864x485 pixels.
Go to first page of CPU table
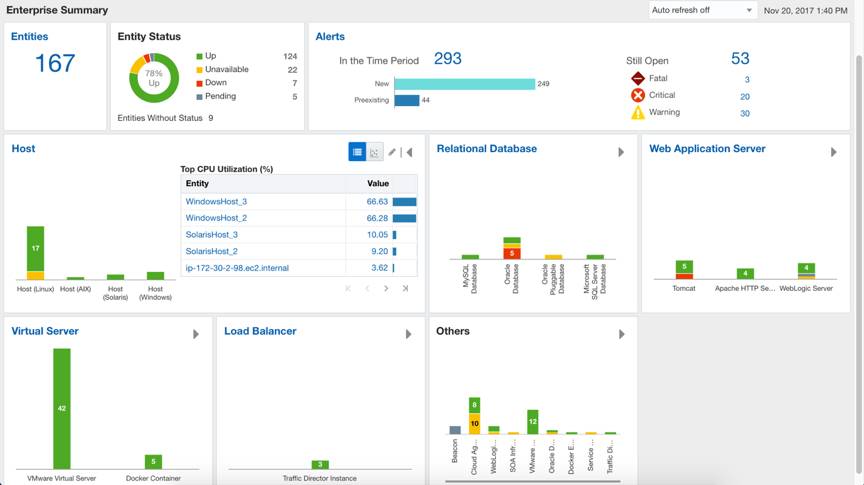pos(348,288)
